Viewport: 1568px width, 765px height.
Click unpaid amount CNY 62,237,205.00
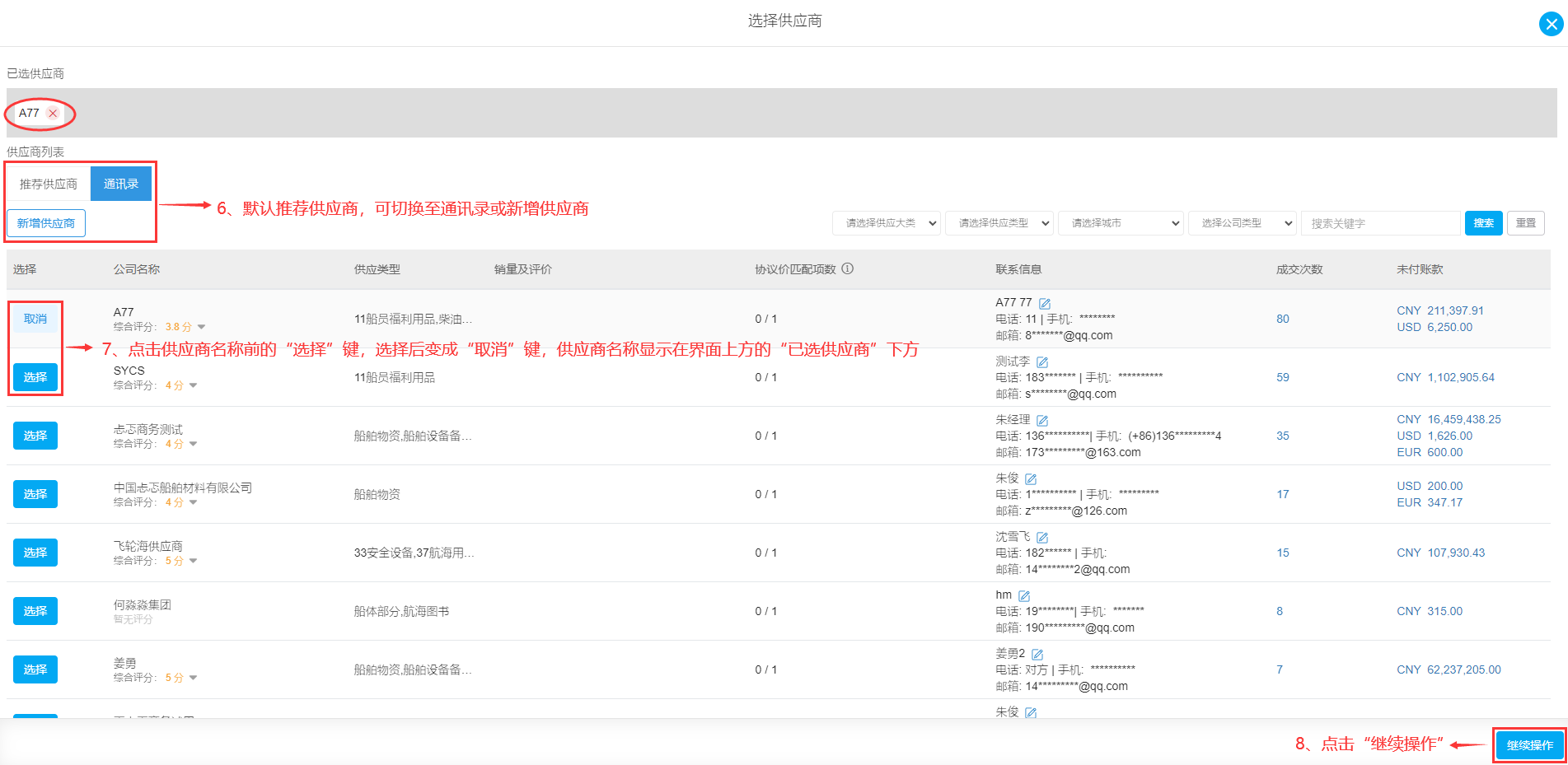tap(1449, 669)
